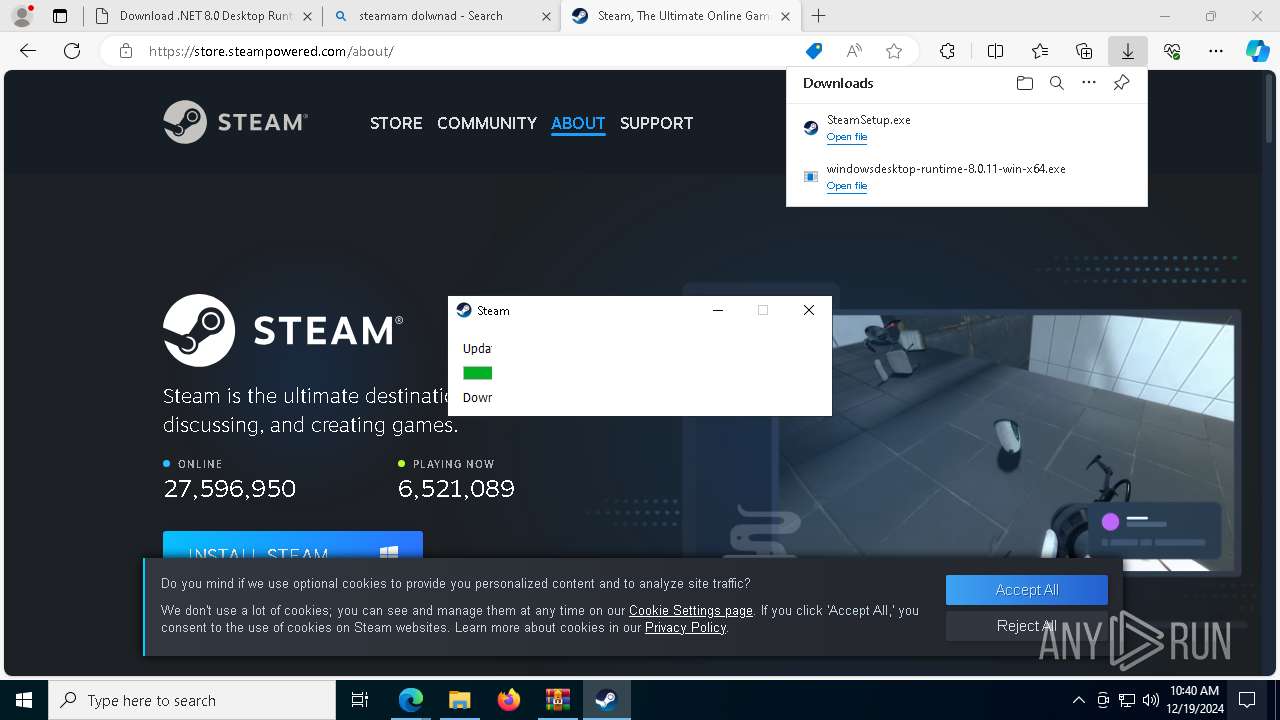
Task: Pin the Downloads panel
Action: pos(1121,83)
